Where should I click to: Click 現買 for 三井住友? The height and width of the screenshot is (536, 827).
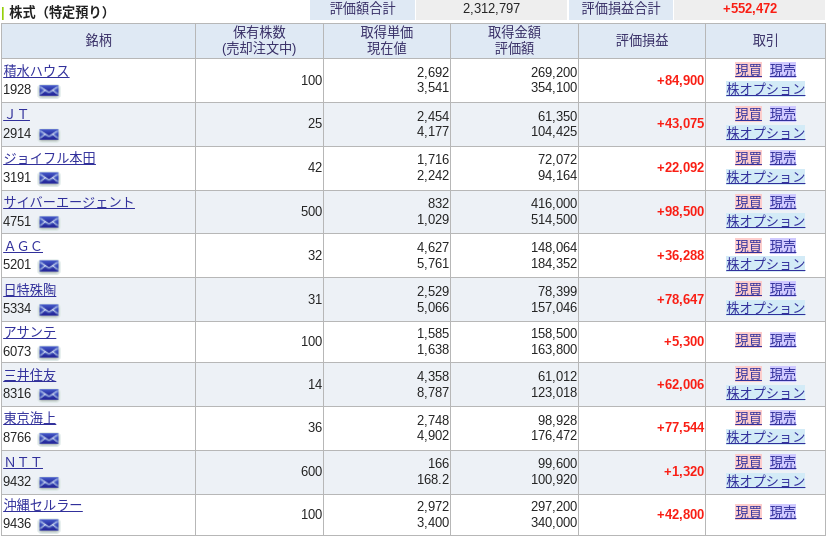[748, 374]
